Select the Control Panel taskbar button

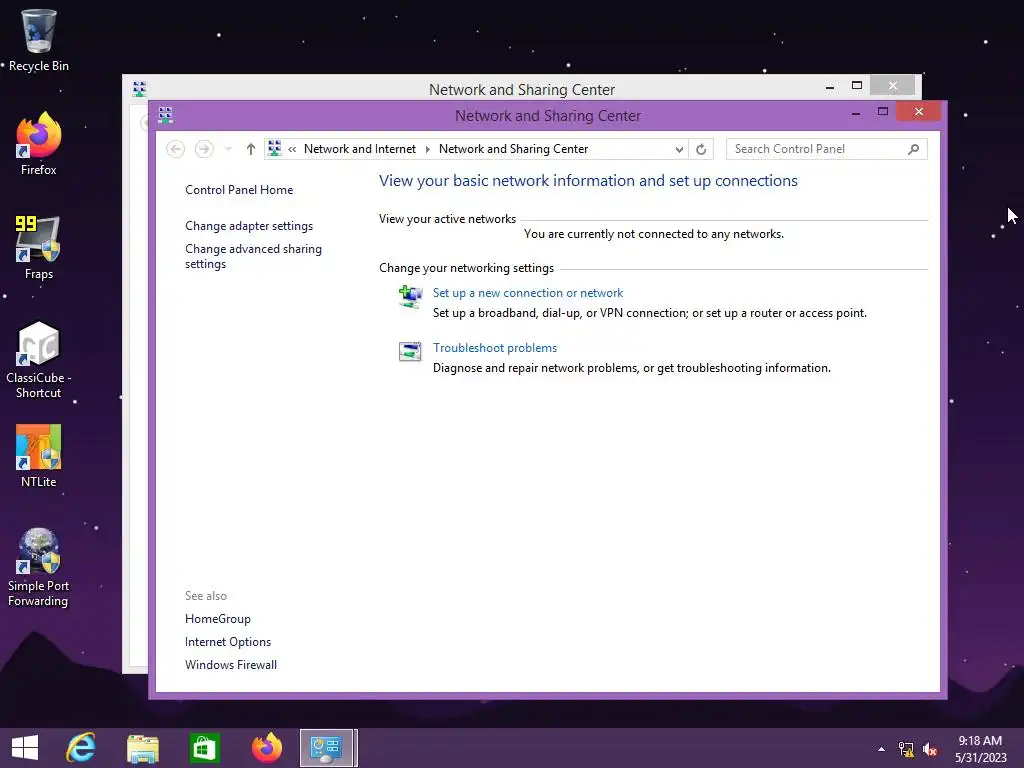[327, 748]
